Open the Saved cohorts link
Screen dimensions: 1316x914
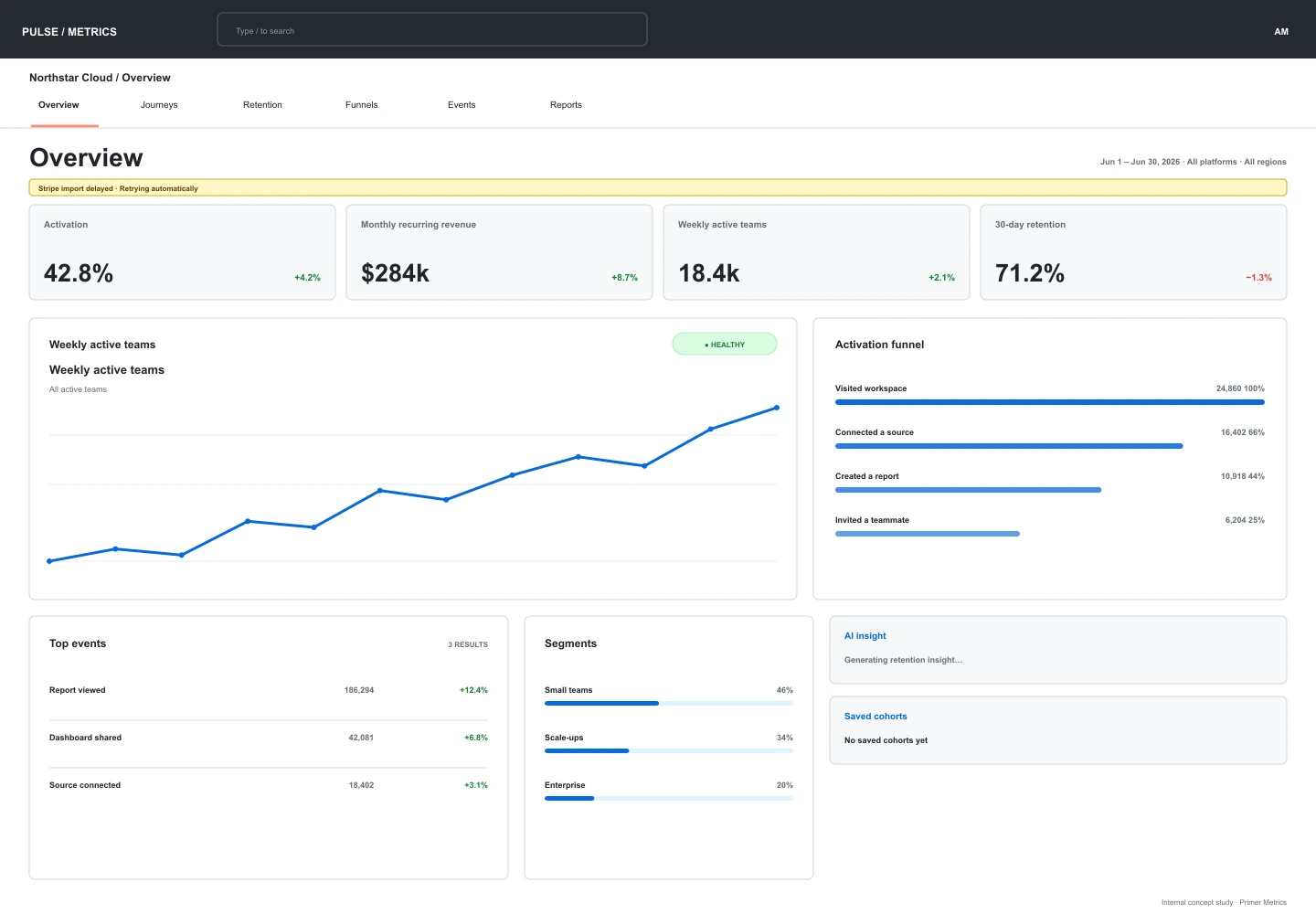click(876, 717)
